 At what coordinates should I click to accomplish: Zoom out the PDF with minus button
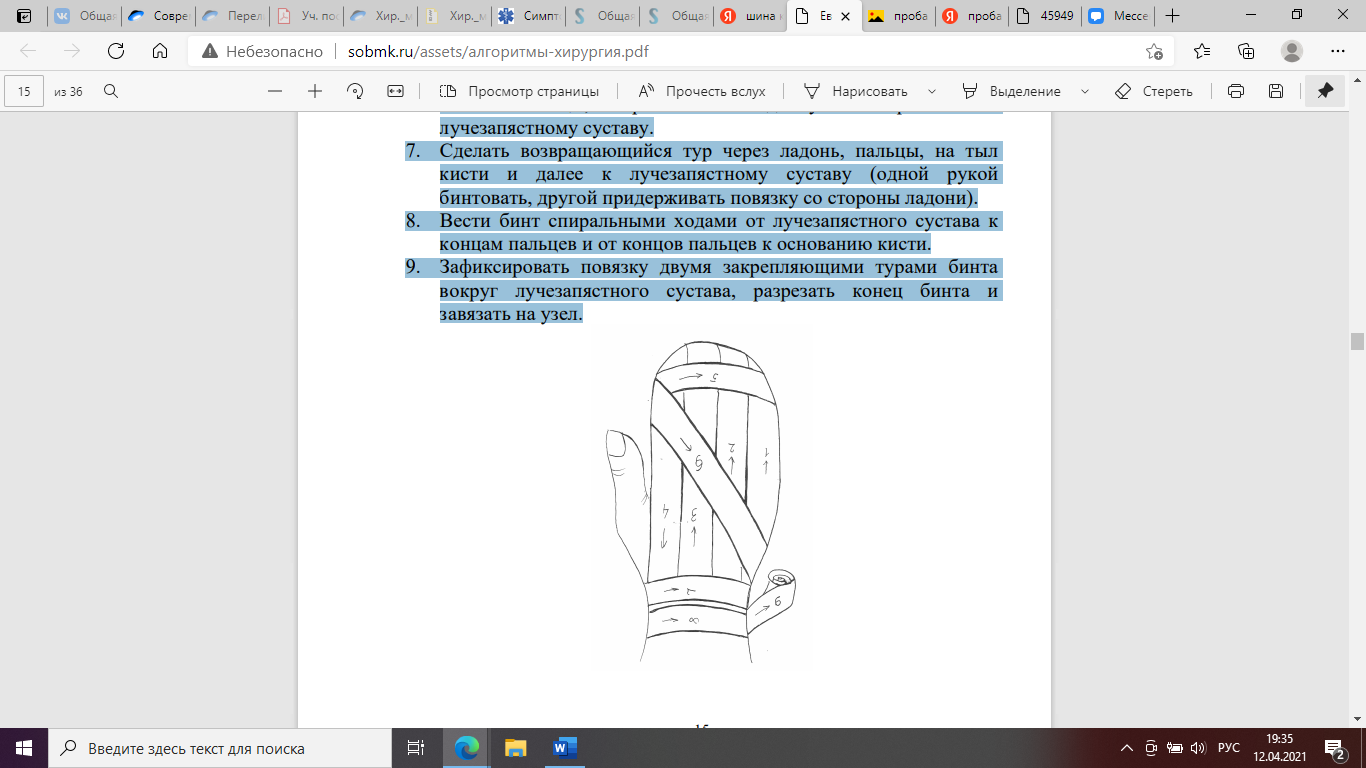[275, 91]
